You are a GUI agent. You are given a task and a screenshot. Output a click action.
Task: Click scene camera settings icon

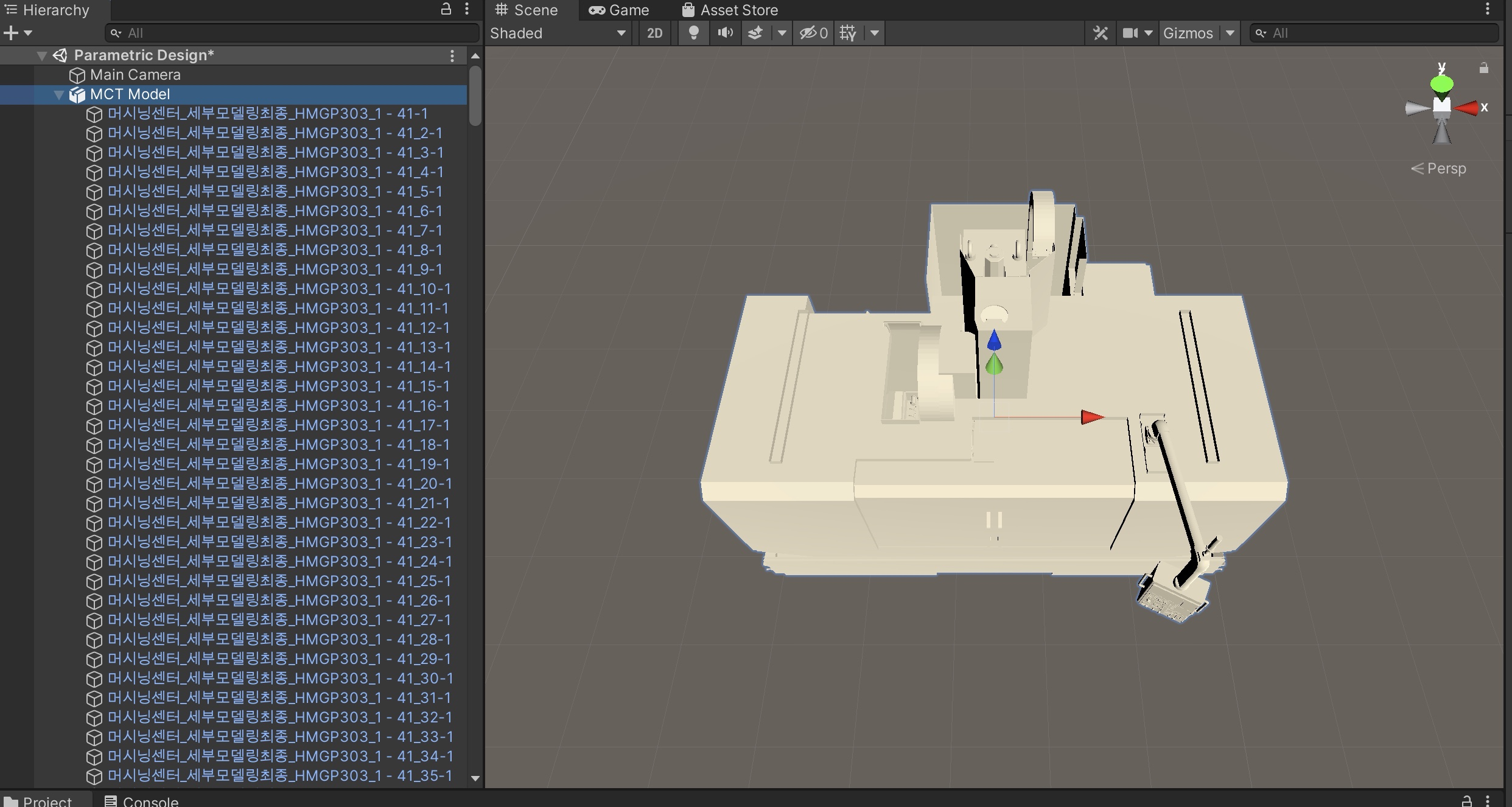[1130, 33]
